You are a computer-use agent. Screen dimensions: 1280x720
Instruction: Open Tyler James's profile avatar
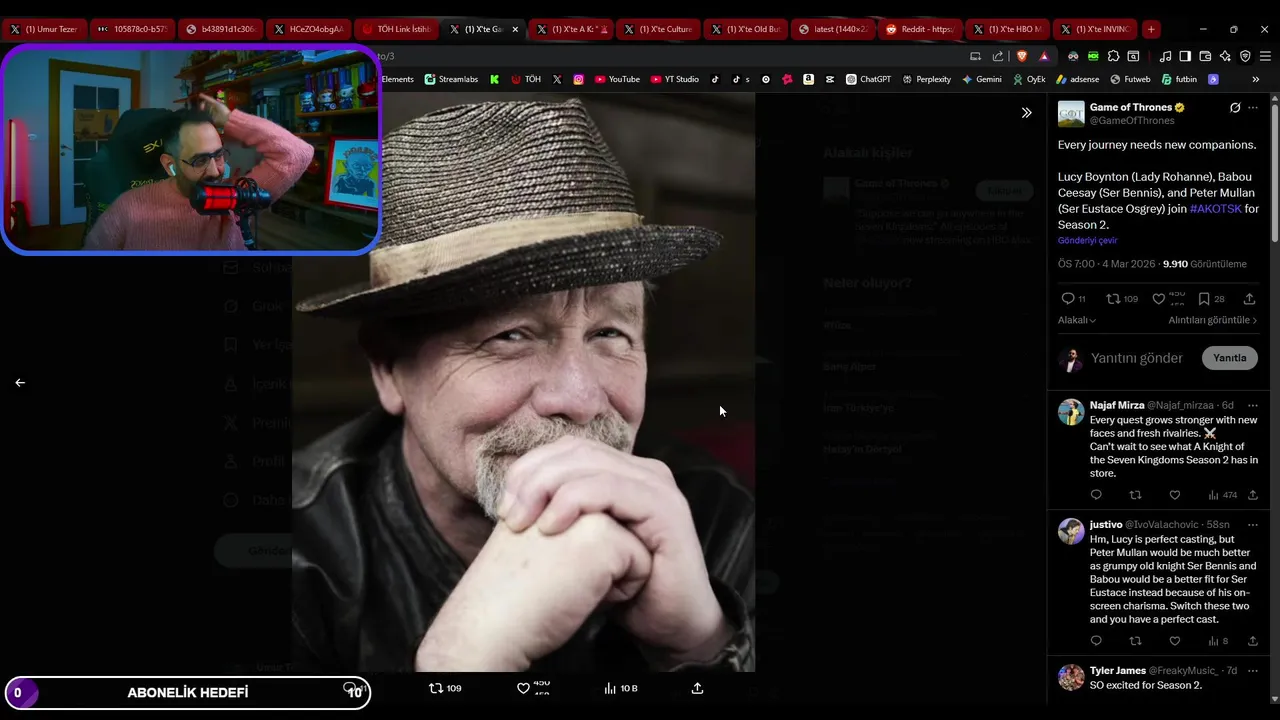[1071, 677]
